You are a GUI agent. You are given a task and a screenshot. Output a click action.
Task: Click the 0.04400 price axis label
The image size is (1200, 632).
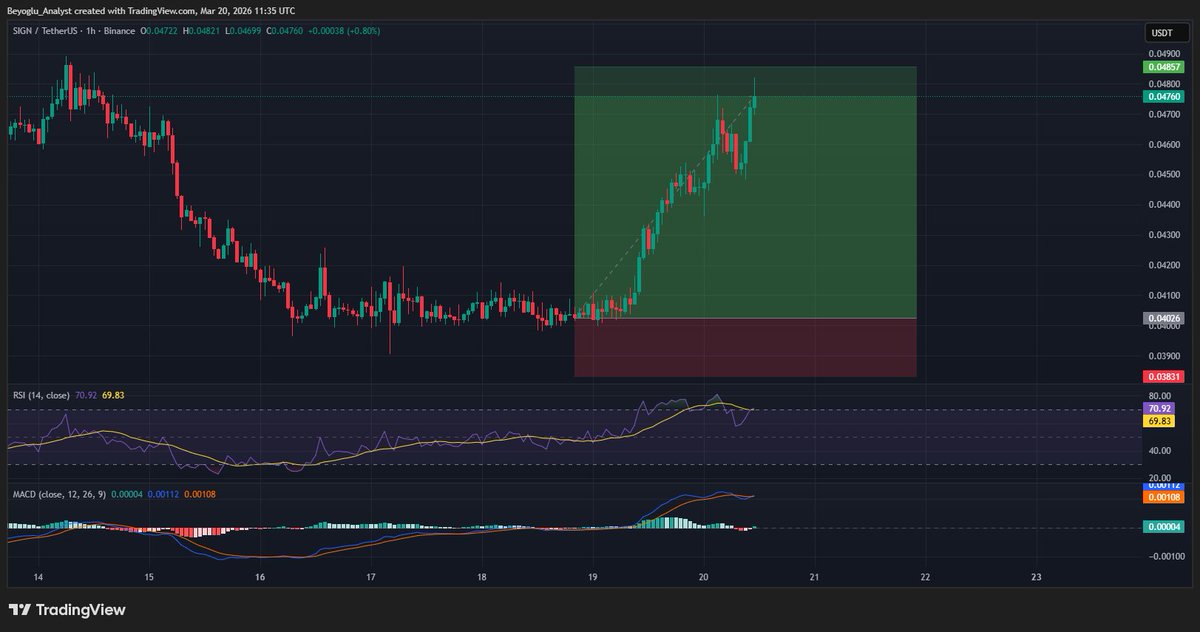click(1163, 205)
